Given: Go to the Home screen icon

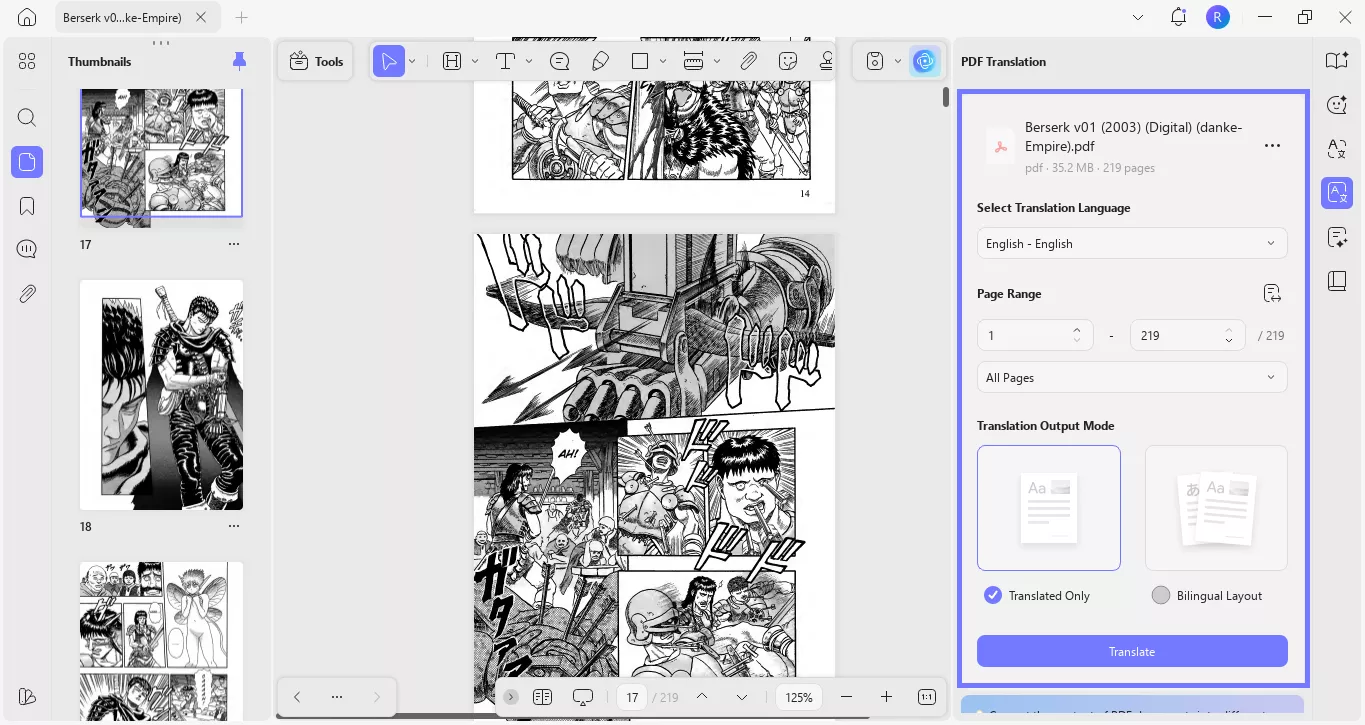Looking at the screenshot, I should (27, 17).
